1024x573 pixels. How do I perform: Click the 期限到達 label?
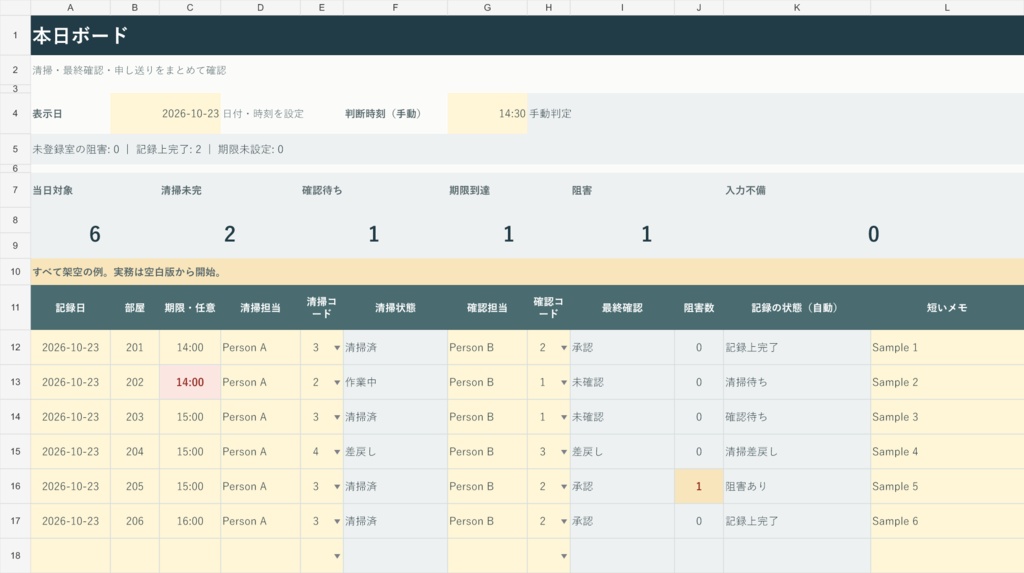pos(469,191)
